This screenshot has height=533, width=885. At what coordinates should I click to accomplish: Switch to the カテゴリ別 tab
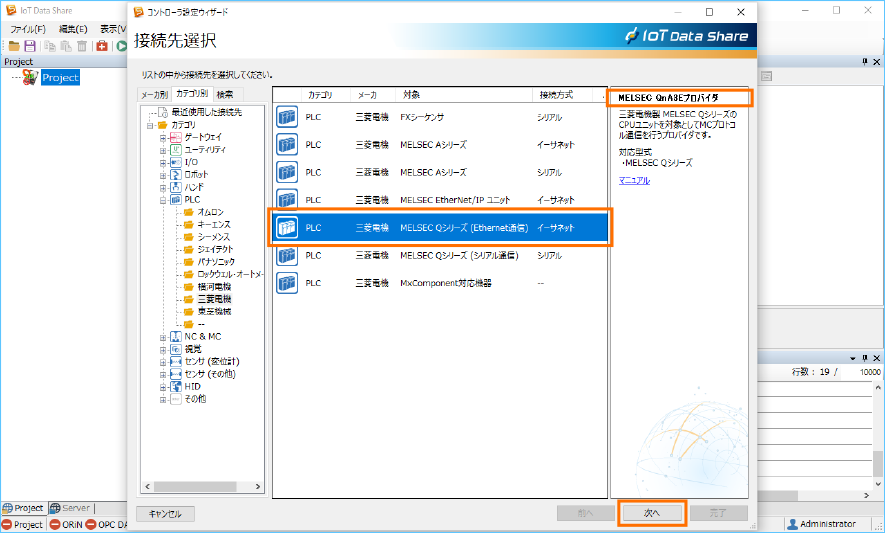pyautogui.click(x=192, y=93)
